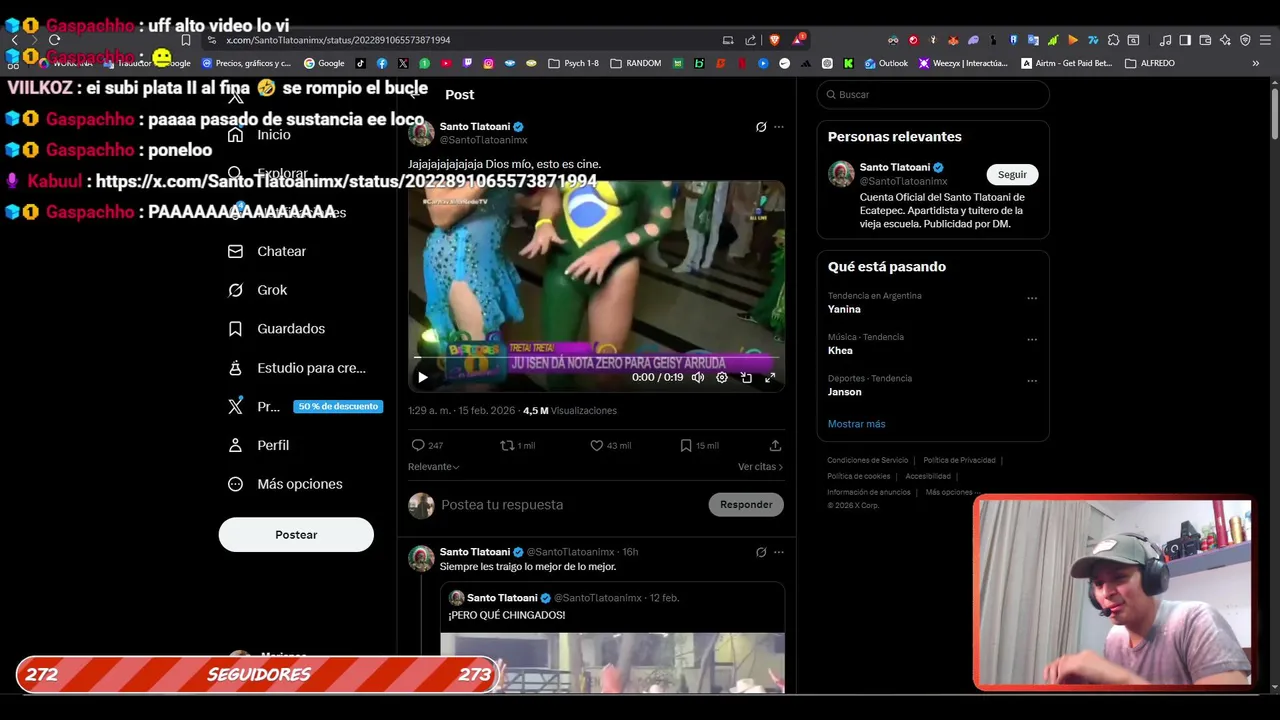The width and height of the screenshot is (1280, 720).
Task: Play the video in the post
Action: [x=422, y=377]
